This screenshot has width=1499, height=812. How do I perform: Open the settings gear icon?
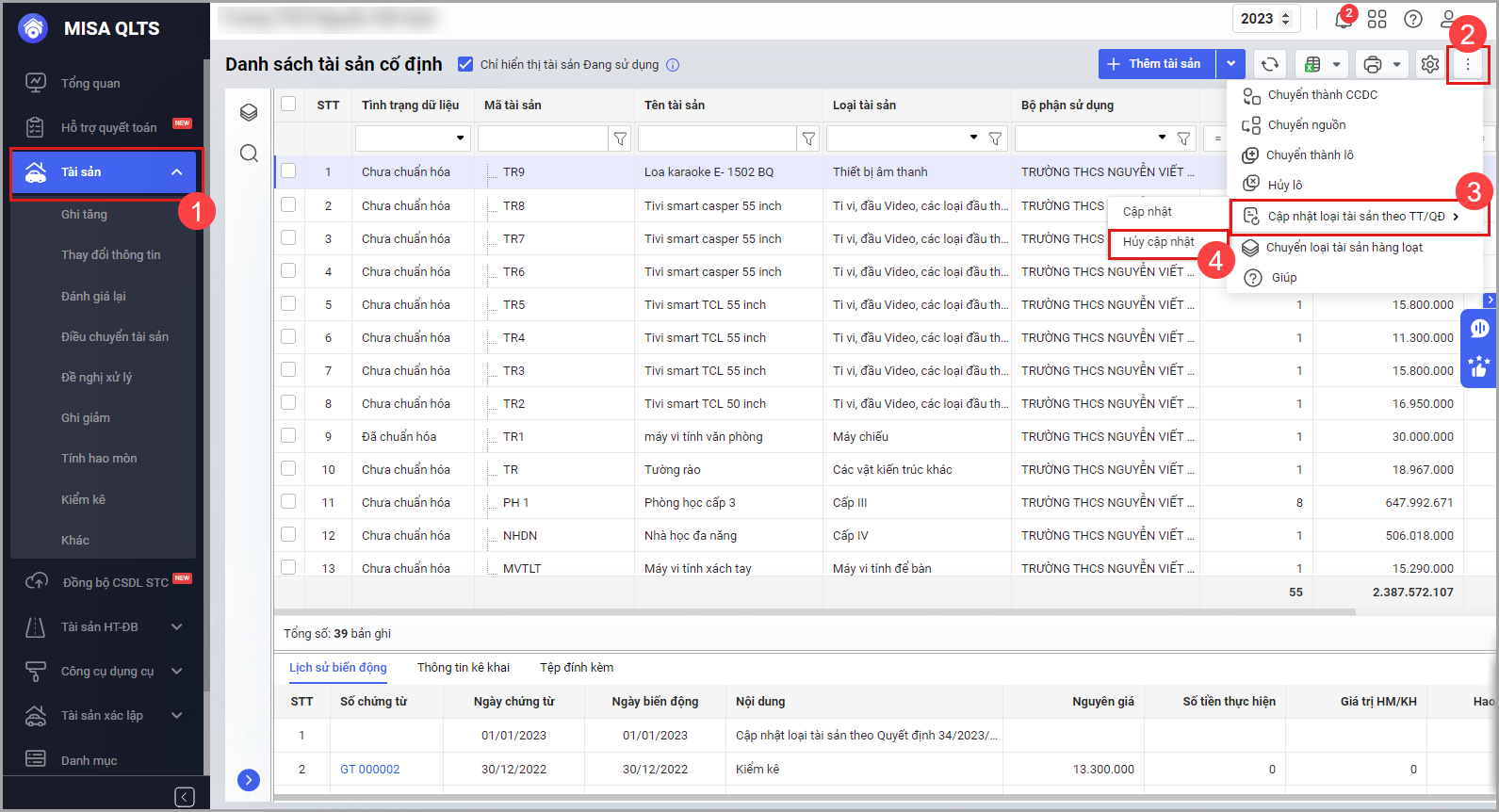[x=1430, y=64]
